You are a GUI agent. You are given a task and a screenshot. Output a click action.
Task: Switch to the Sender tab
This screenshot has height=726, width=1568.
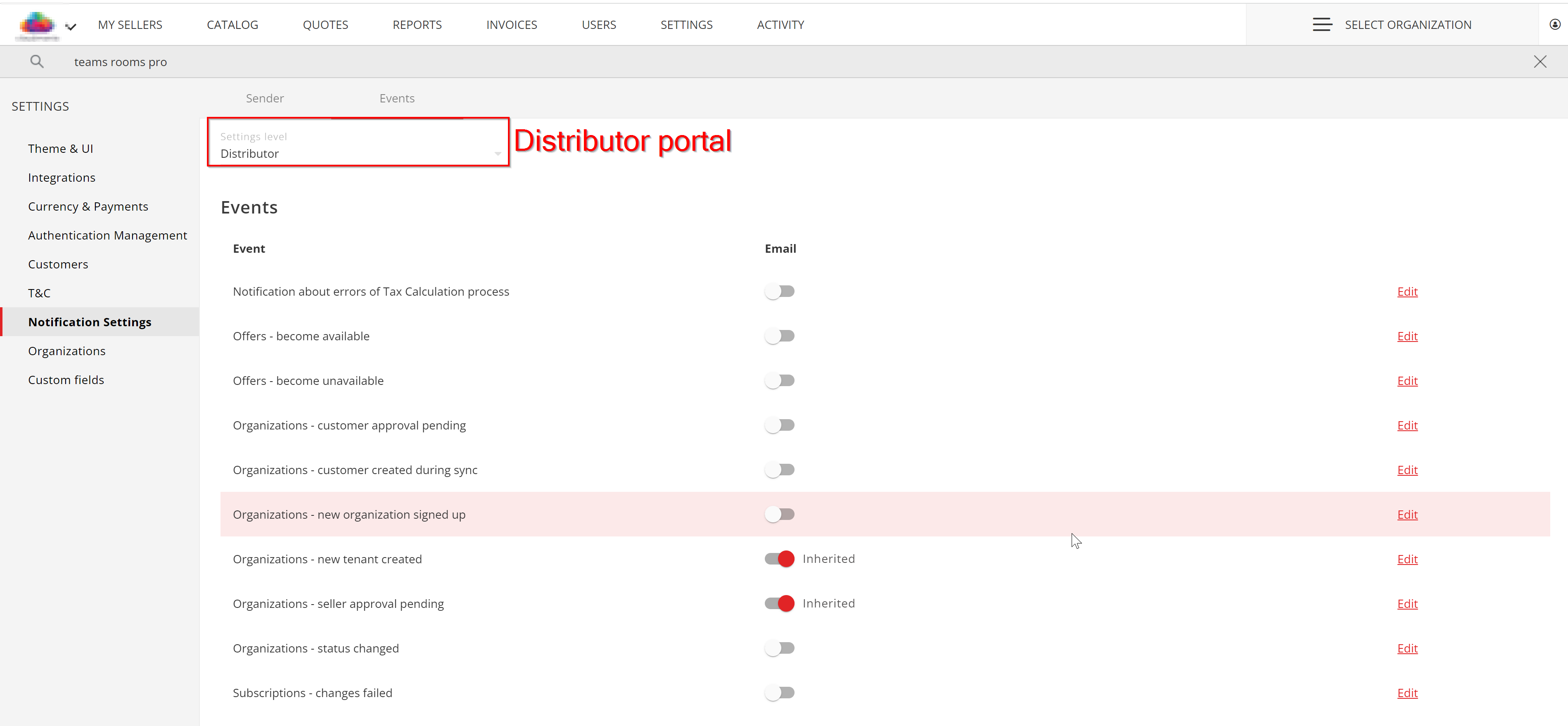tap(265, 99)
